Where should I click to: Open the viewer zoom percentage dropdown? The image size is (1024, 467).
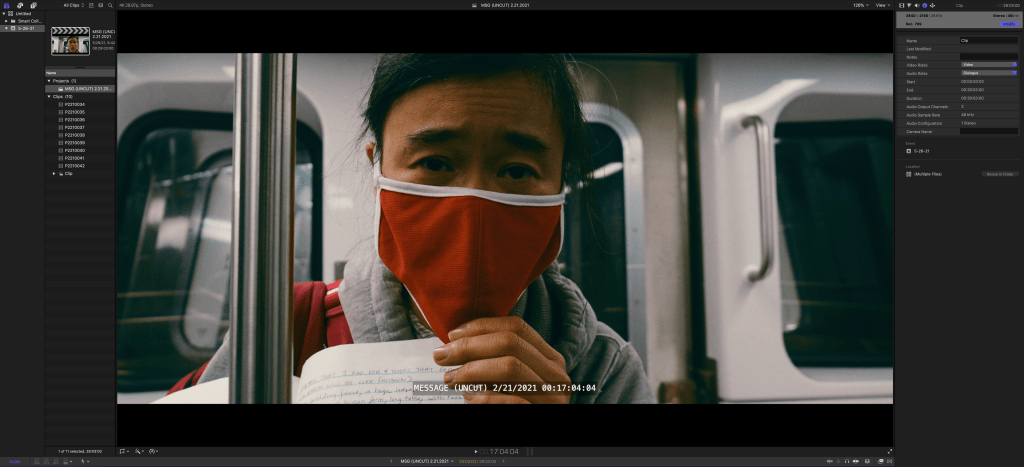[x=859, y=5]
